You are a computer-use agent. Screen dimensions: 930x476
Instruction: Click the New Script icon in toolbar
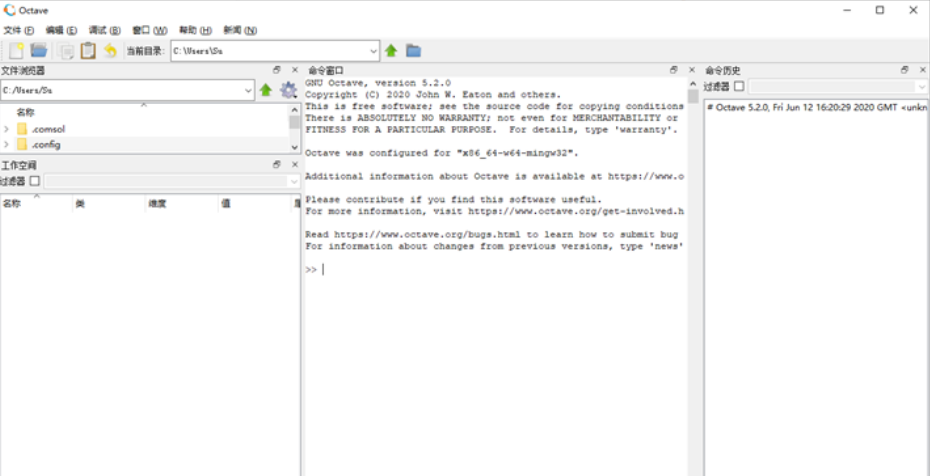(16, 51)
